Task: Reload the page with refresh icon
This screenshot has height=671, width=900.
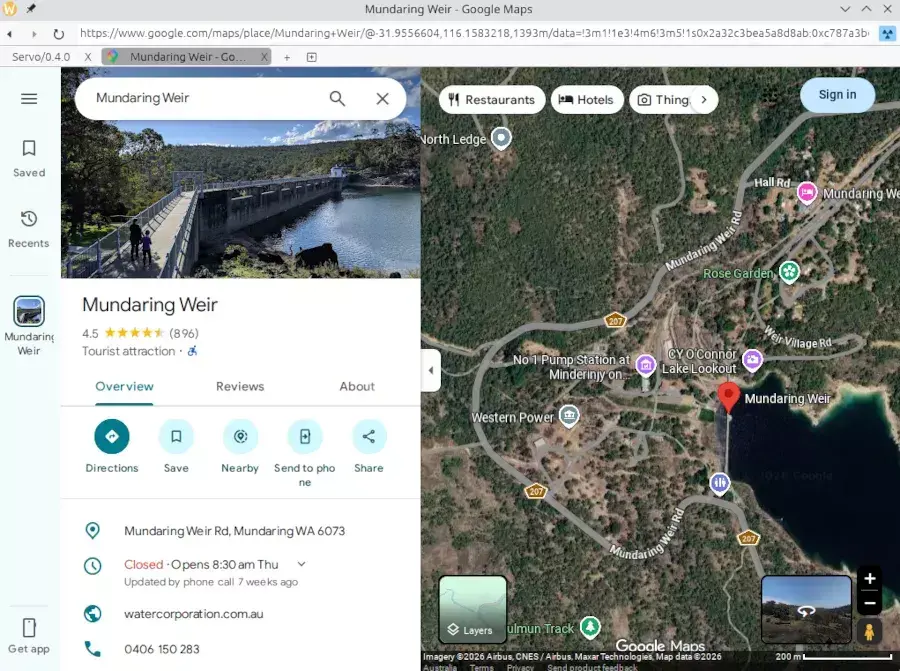Action: pos(59,34)
